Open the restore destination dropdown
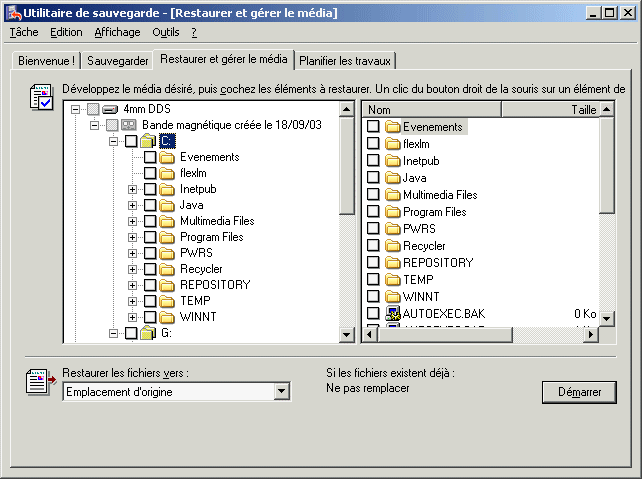 [282, 392]
